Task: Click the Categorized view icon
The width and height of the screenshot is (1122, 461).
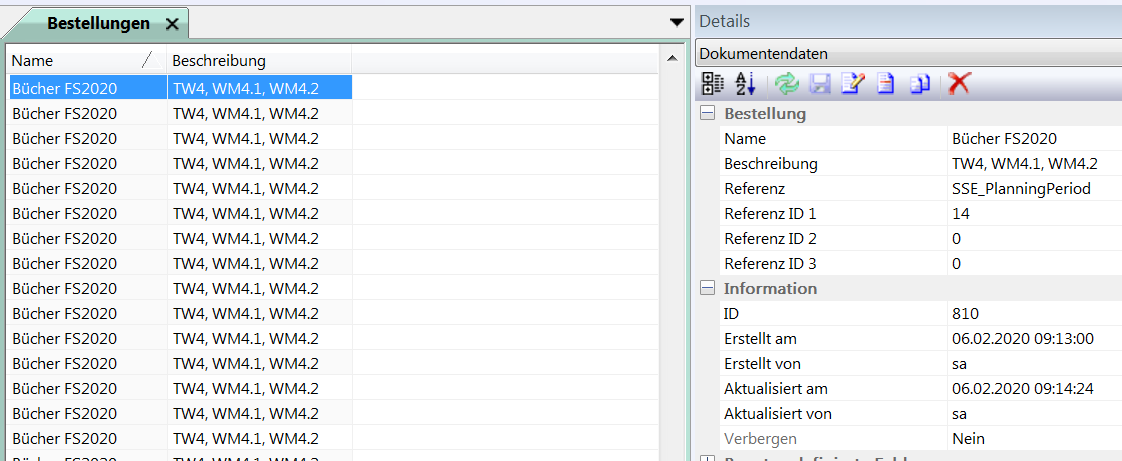Action: tap(711, 84)
